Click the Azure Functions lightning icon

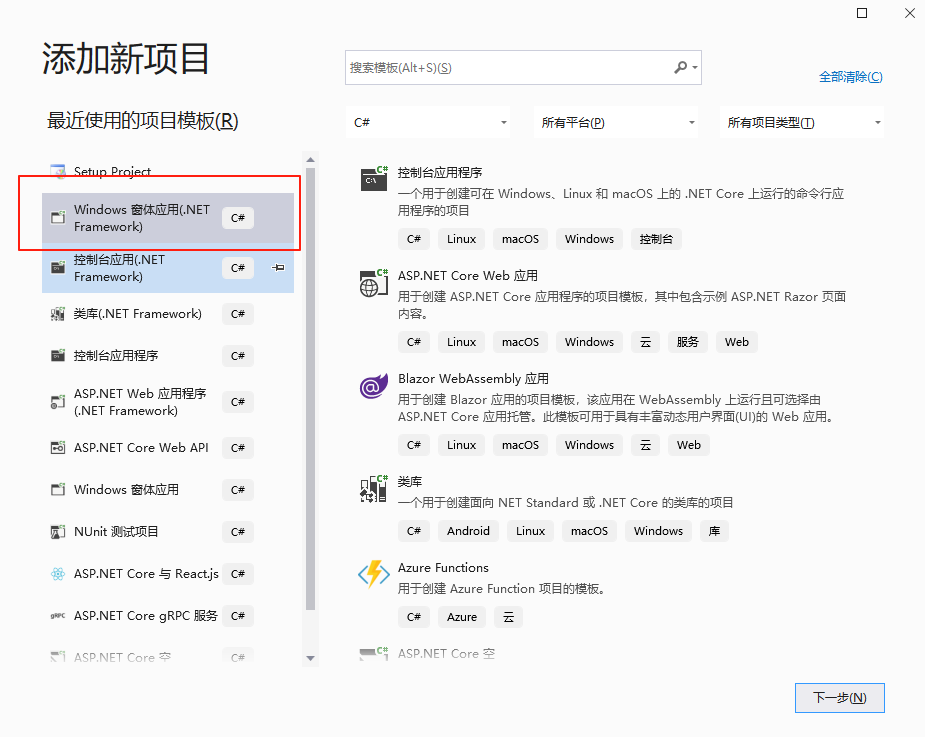tap(374, 574)
